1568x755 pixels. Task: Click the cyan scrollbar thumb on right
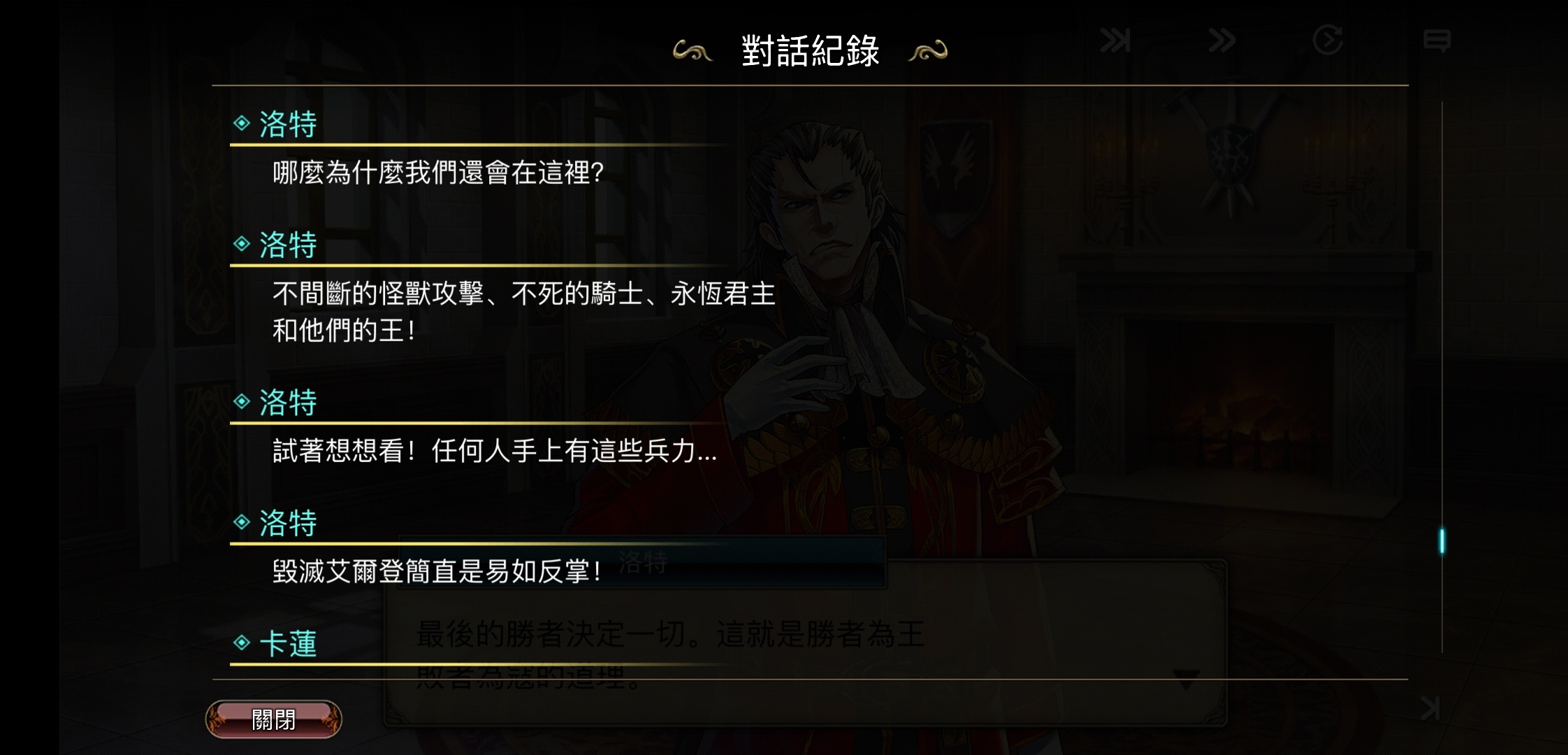pyautogui.click(x=1442, y=541)
